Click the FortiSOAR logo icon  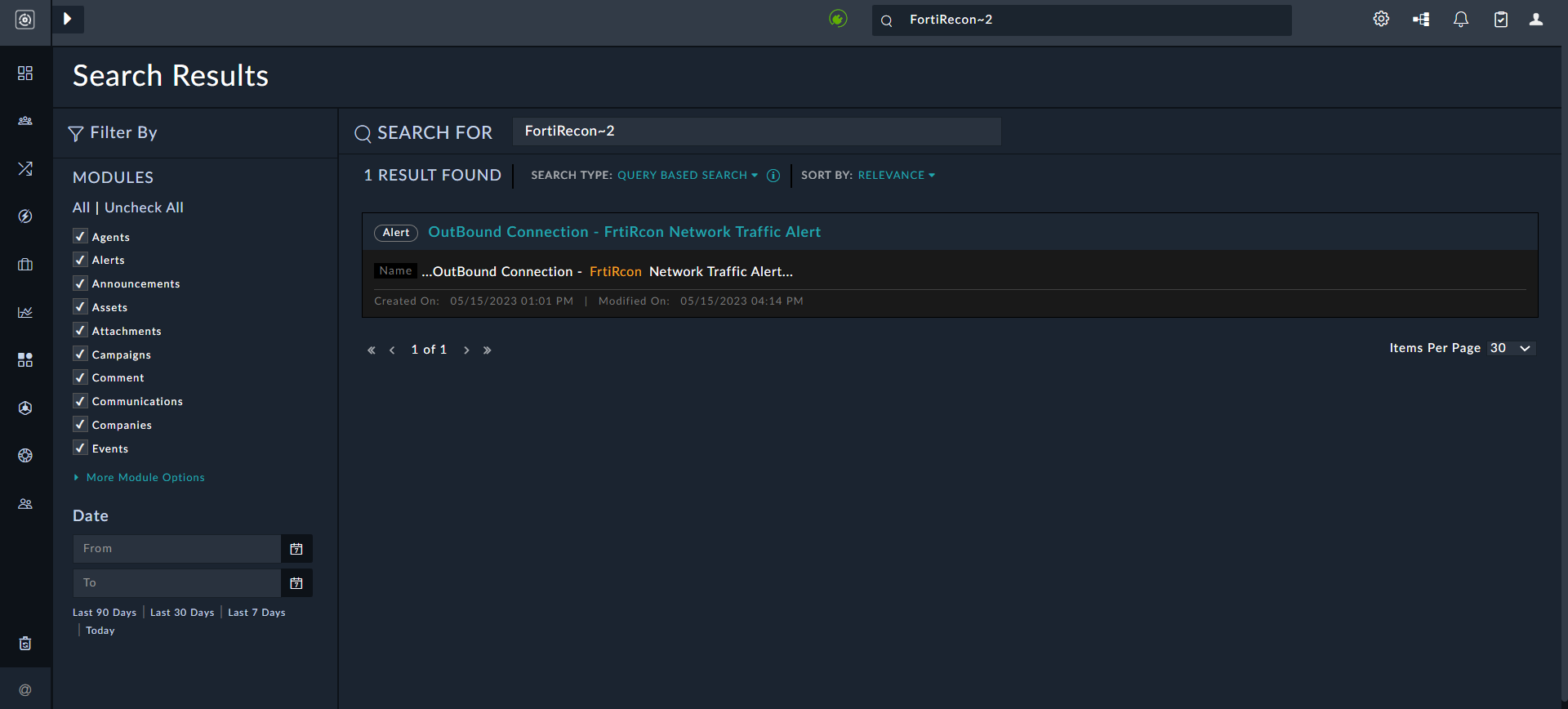click(x=25, y=20)
